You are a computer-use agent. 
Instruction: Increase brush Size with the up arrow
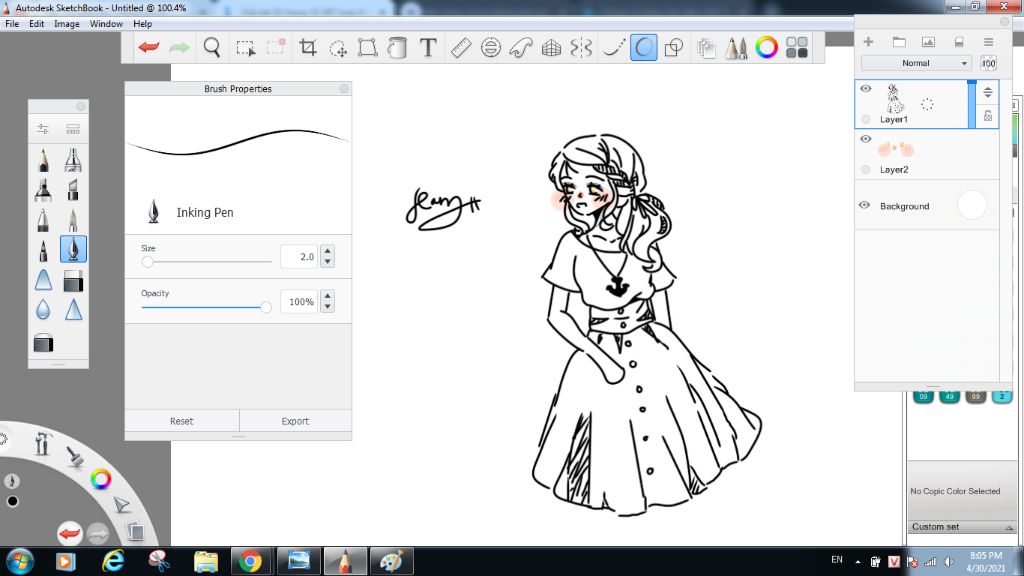click(x=328, y=251)
